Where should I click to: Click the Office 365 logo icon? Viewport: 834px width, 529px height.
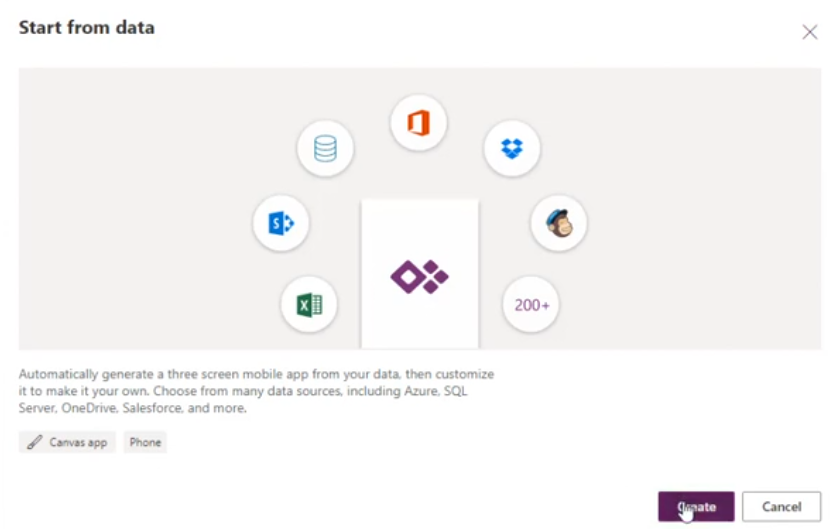(x=419, y=123)
